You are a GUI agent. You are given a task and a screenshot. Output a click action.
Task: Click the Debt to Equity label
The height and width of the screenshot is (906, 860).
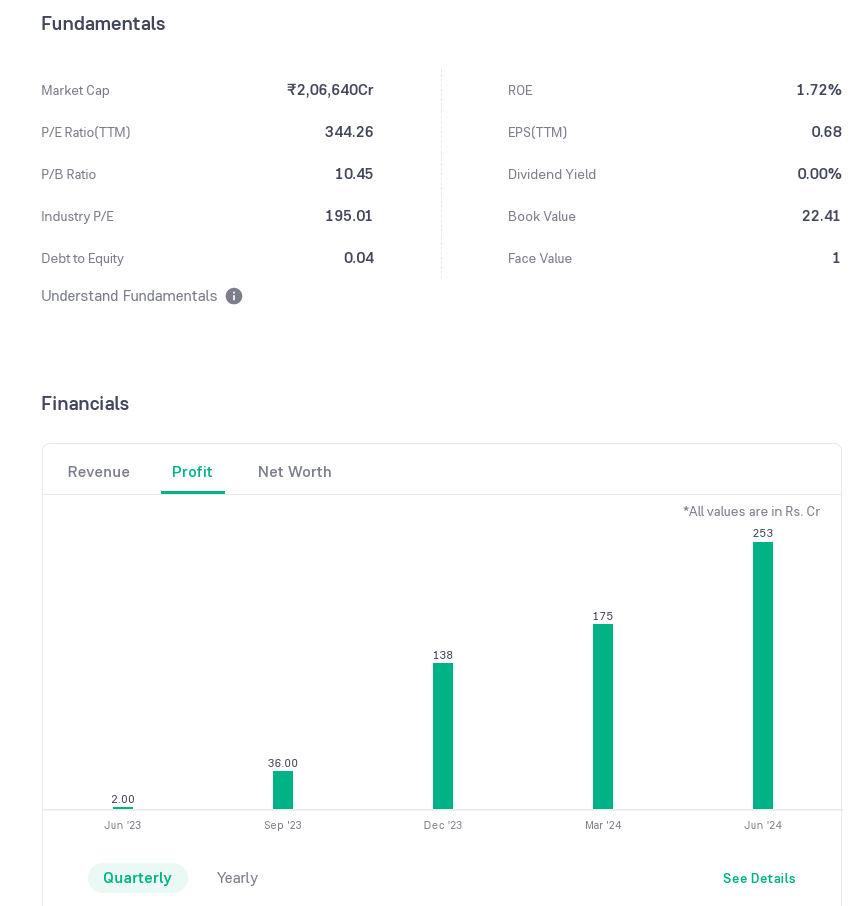[83, 258]
